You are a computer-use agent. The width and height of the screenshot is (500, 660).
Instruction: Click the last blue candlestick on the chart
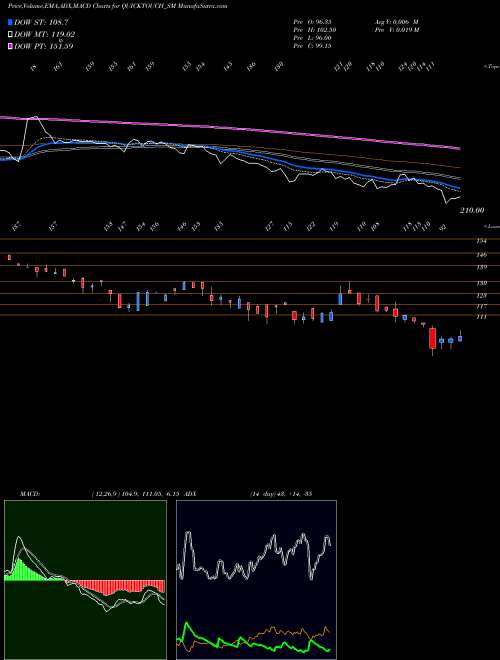click(x=460, y=338)
